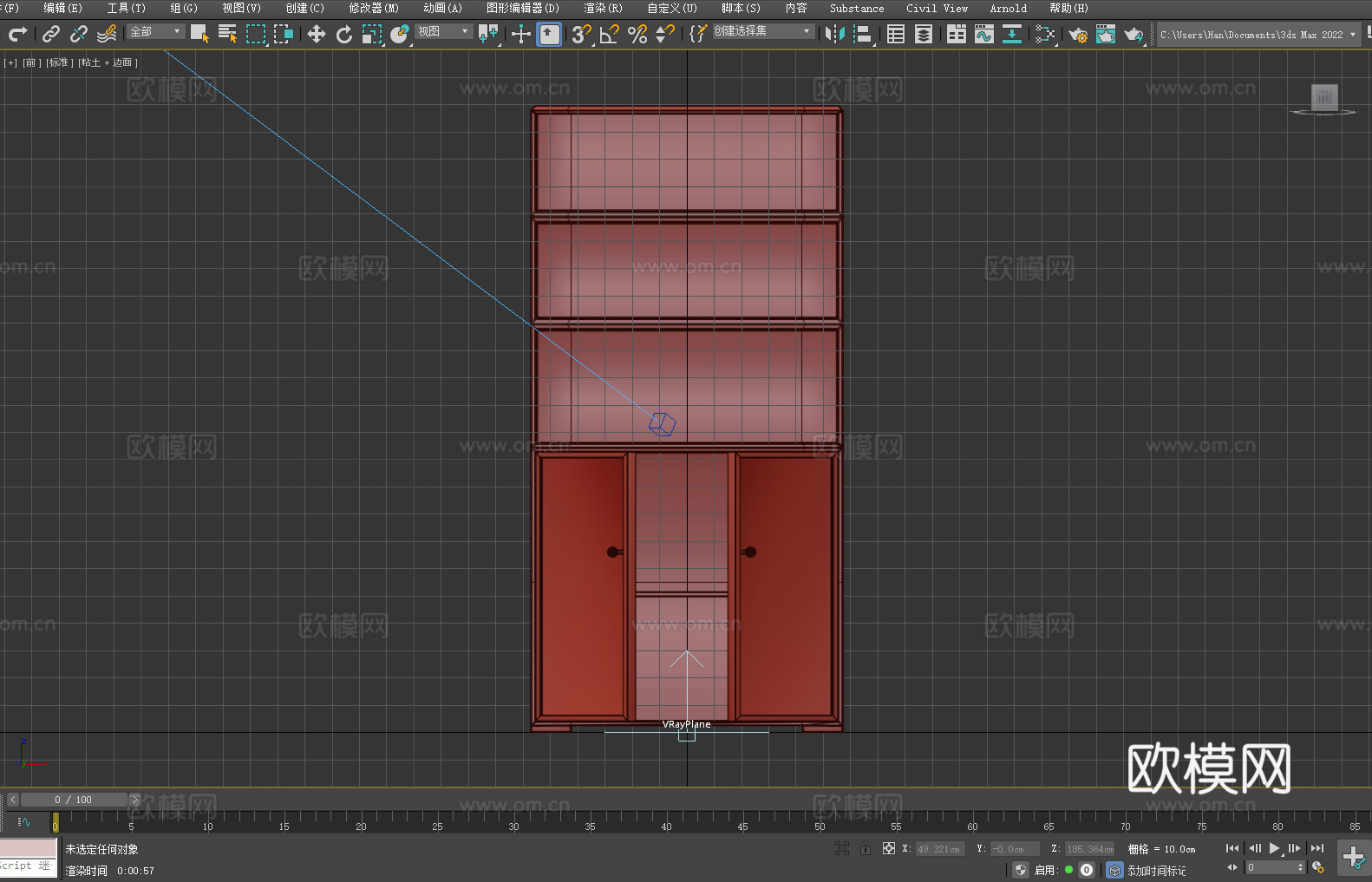Open the 渲染(R) menu

pyautogui.click(x=603, y=8)
